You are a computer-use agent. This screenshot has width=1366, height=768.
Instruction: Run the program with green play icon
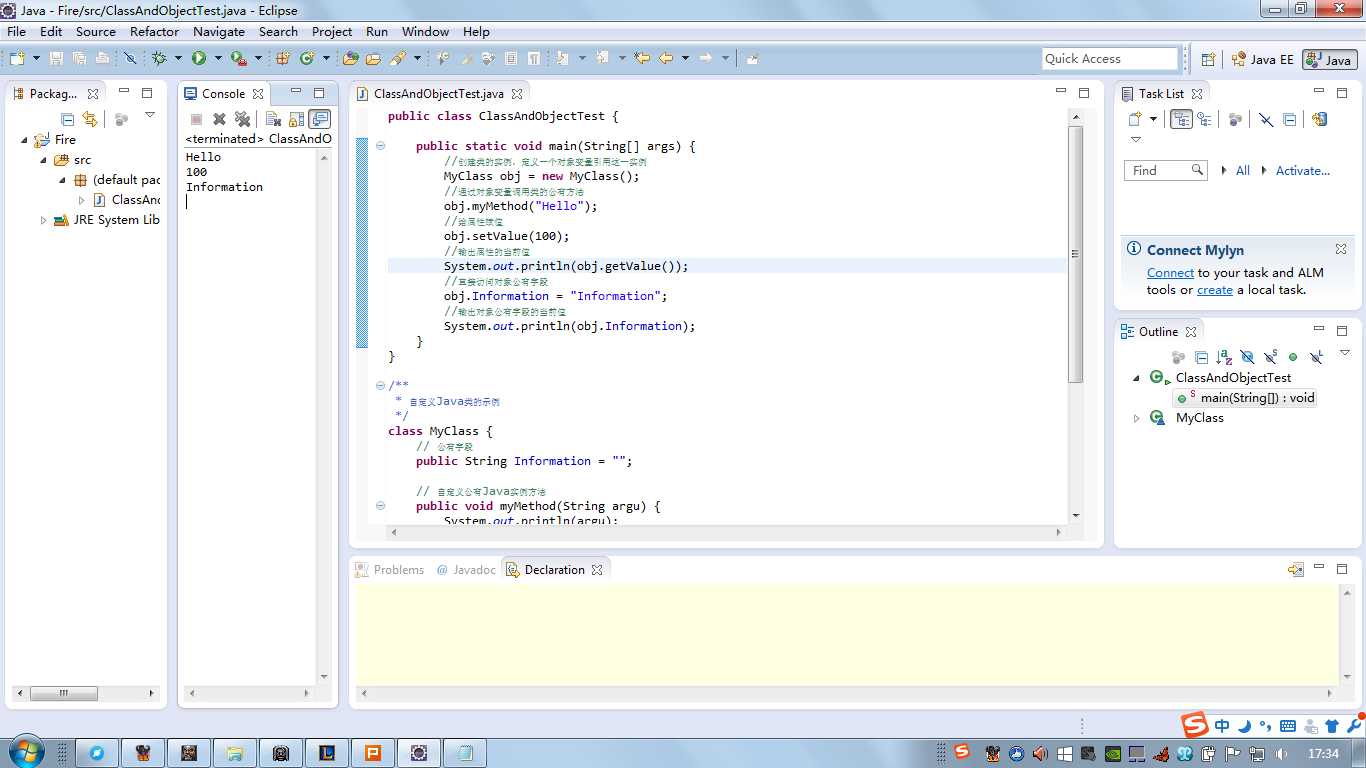click(x=199, y=59)
